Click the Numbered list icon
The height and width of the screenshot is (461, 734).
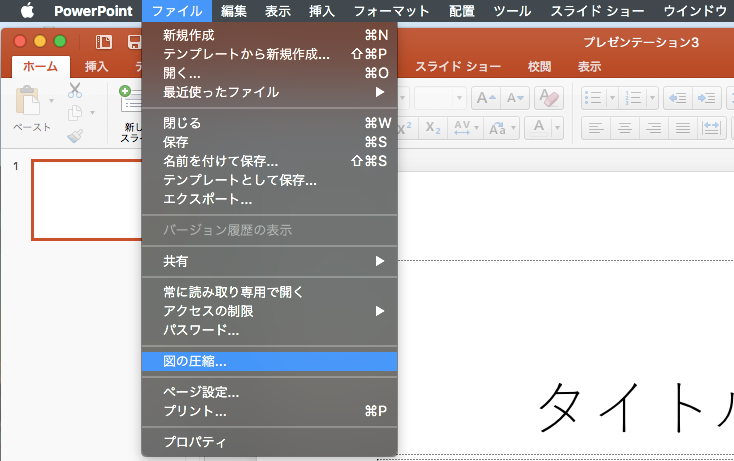(x=633, y=98)
